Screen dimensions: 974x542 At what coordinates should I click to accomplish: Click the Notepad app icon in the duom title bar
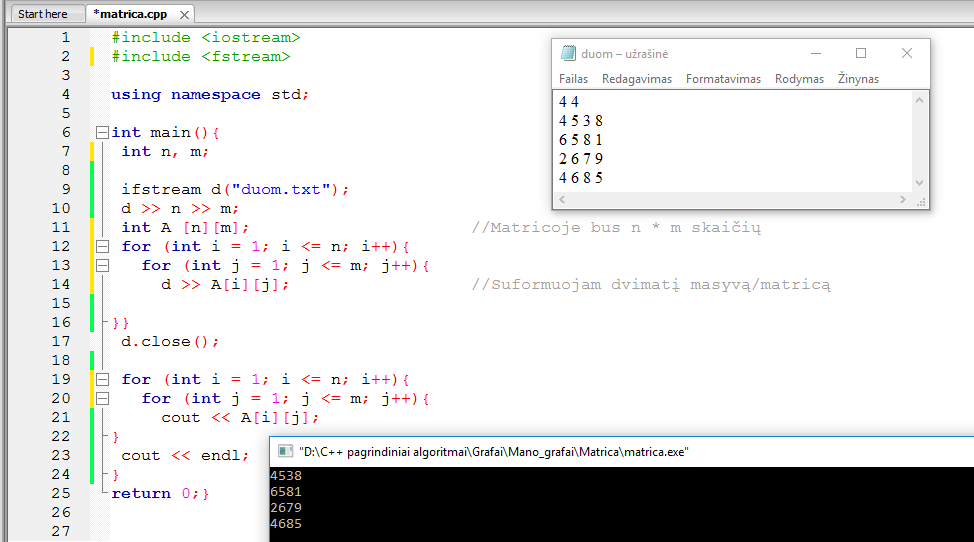[x=568, y=53]
